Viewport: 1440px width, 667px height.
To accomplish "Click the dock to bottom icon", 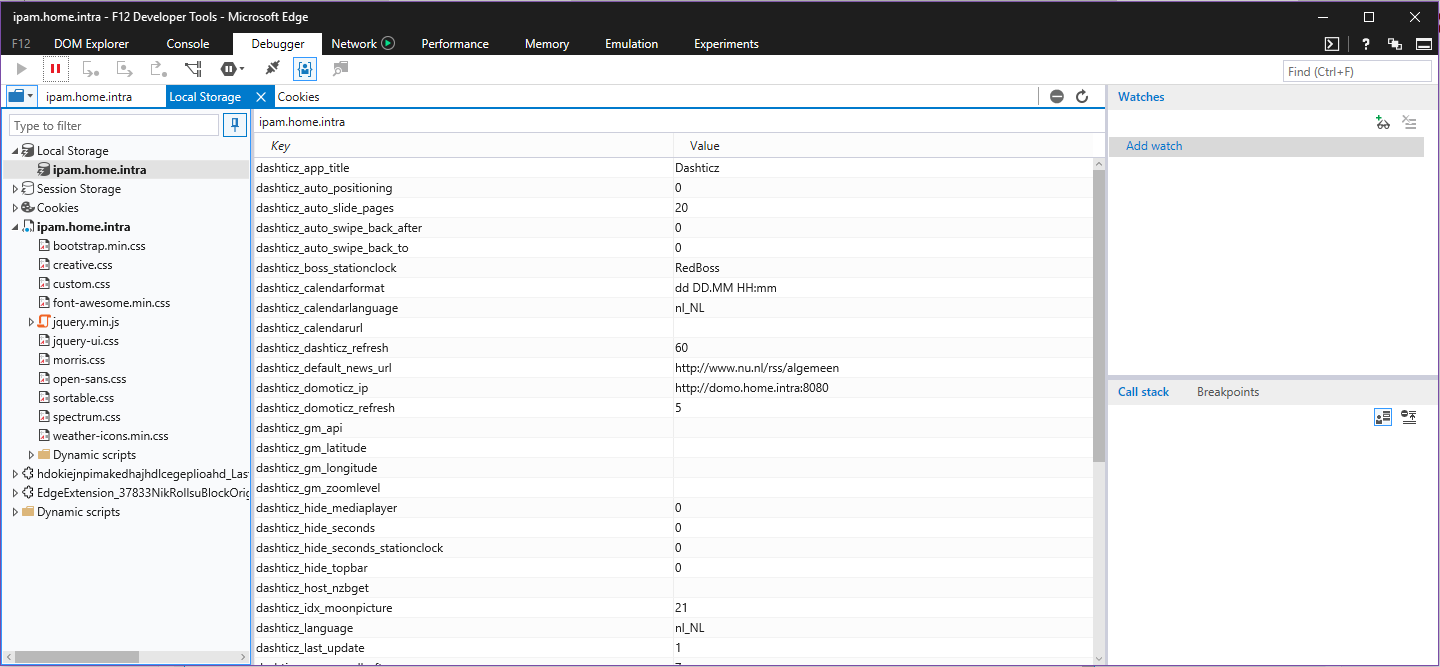I will (x=1424, y=44).
